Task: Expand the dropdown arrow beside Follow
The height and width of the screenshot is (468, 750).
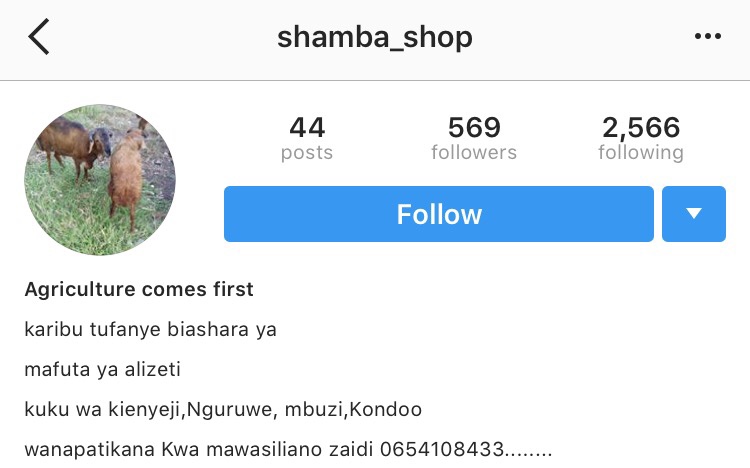Action: [694, 214]
